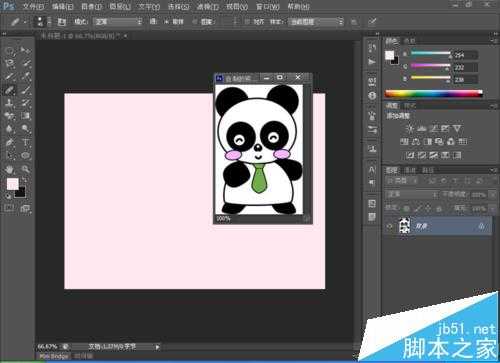
Task: Select the Horizontal Type tool
Action: [25, 142]
